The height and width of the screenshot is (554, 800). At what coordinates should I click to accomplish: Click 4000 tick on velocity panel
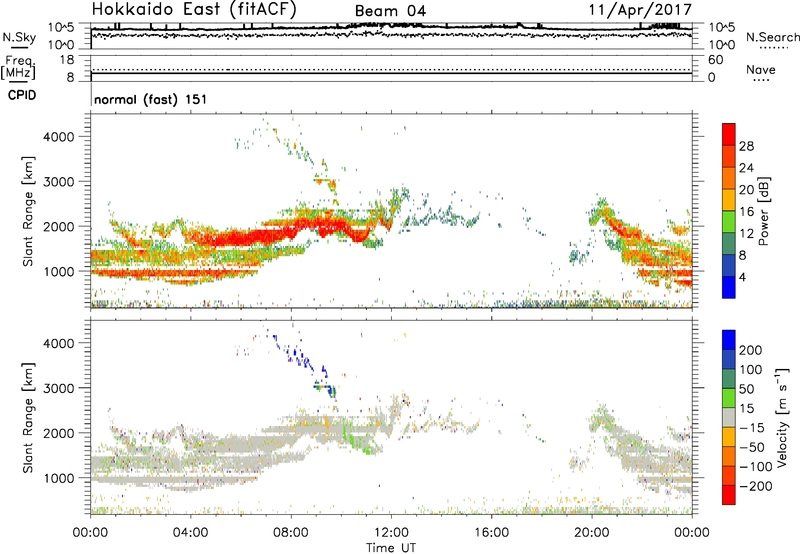58,343
